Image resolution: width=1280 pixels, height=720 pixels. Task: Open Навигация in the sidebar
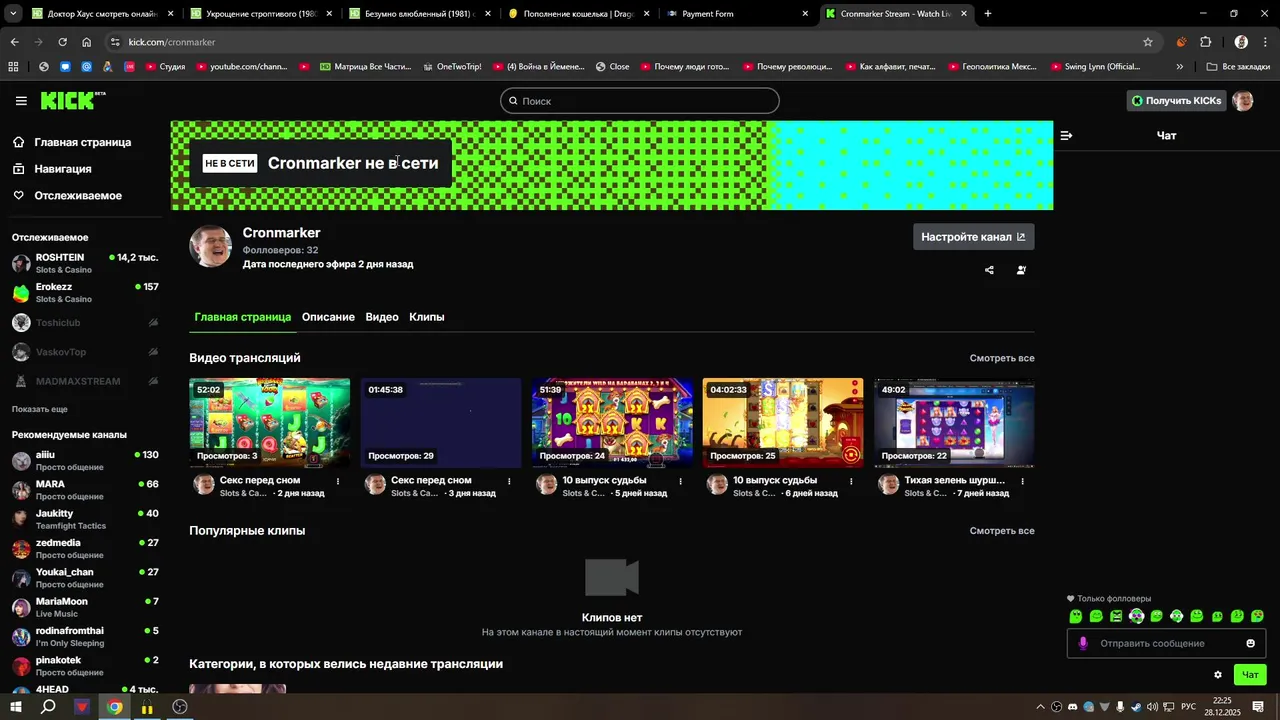62,169
